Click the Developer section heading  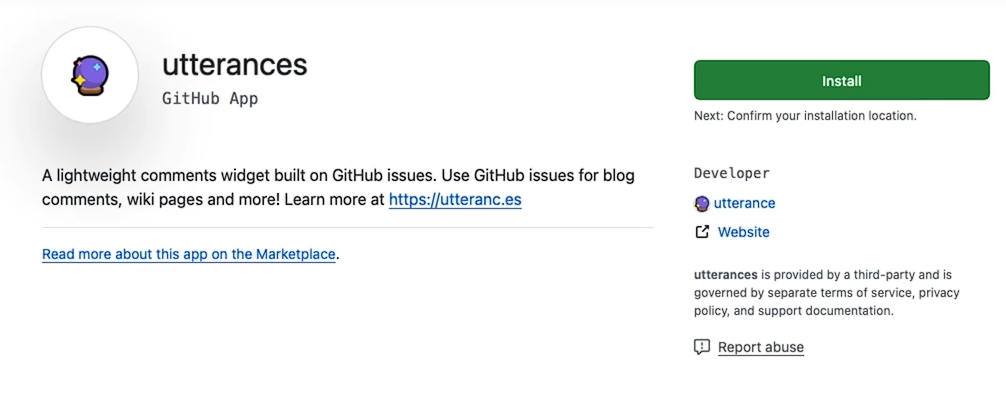click(731, 173)
